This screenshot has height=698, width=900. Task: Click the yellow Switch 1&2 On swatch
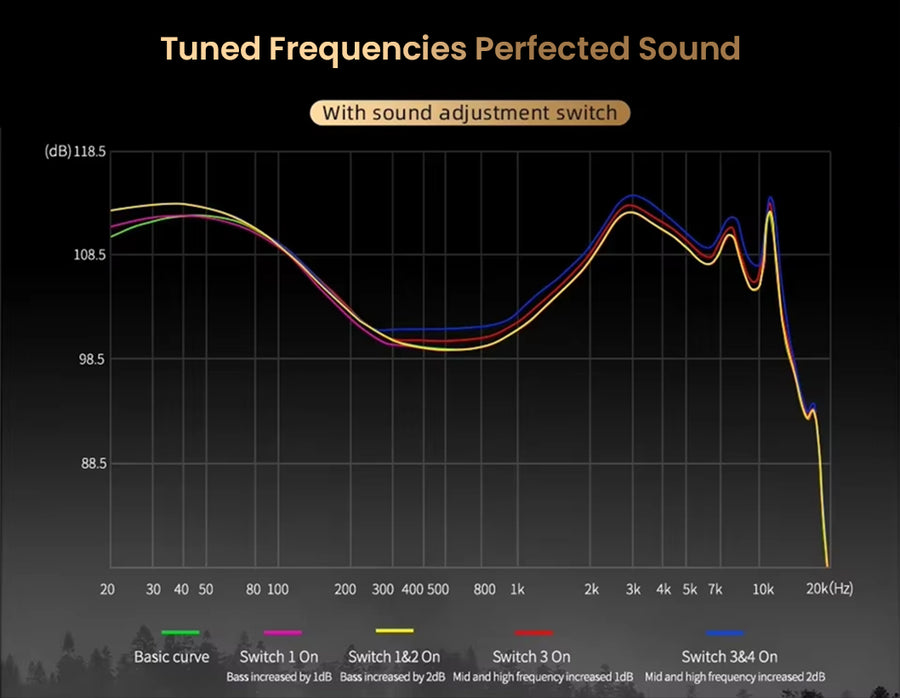[394, 631]
